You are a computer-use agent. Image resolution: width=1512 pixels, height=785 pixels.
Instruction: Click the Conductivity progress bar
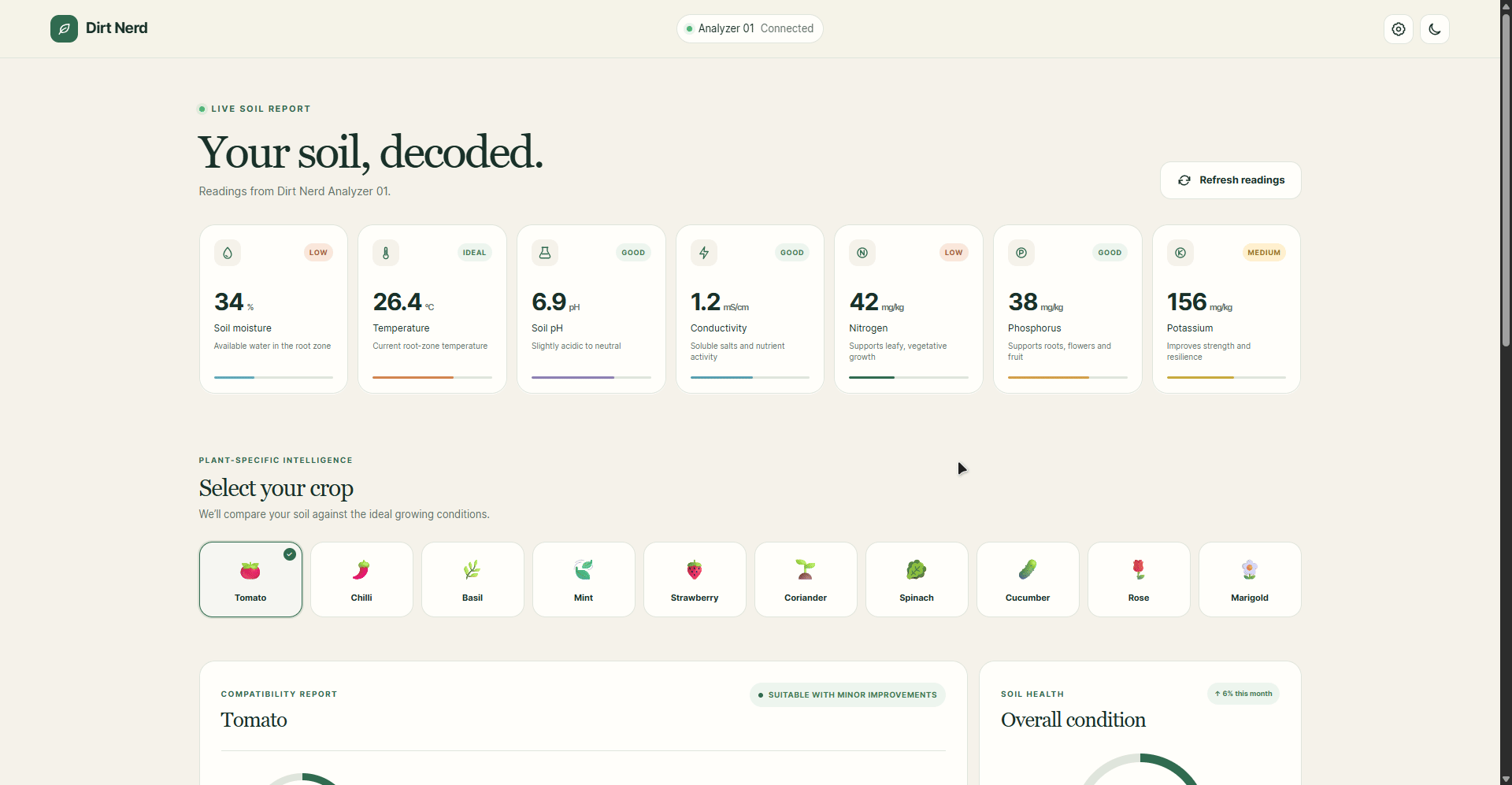(750, 378)
